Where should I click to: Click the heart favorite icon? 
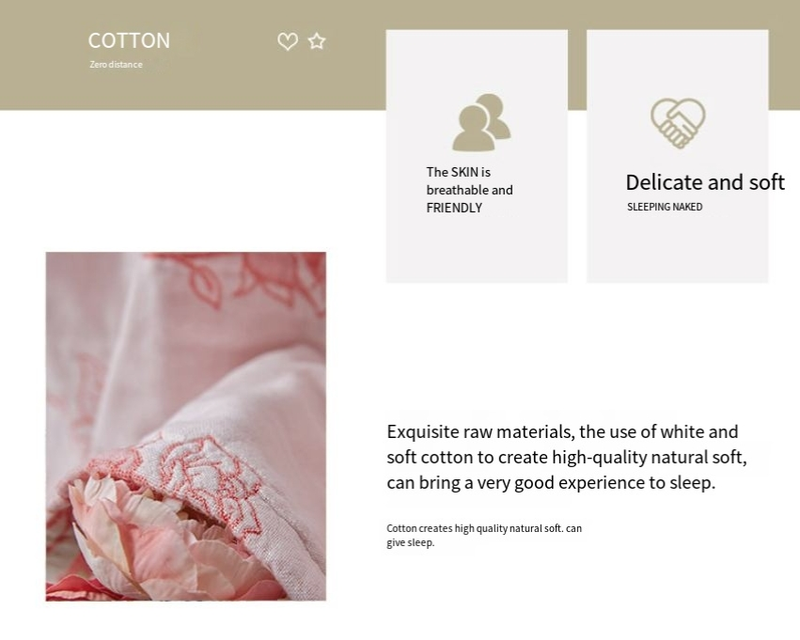[287, 41]
